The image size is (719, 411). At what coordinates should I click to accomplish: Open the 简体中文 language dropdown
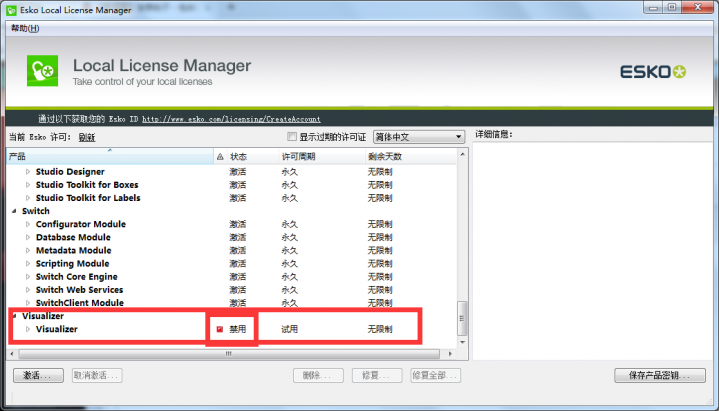coord(419,137)
